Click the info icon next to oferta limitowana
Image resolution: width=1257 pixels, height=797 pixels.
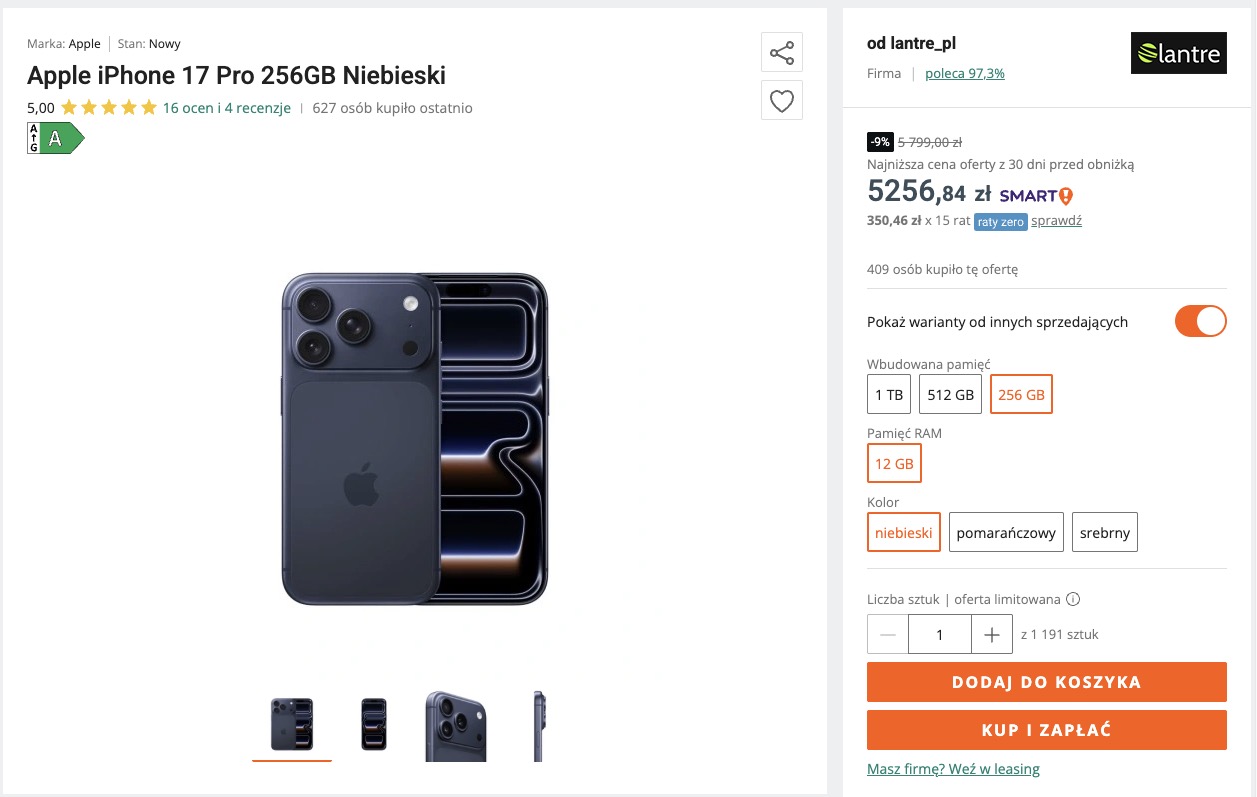point(1073,600)
